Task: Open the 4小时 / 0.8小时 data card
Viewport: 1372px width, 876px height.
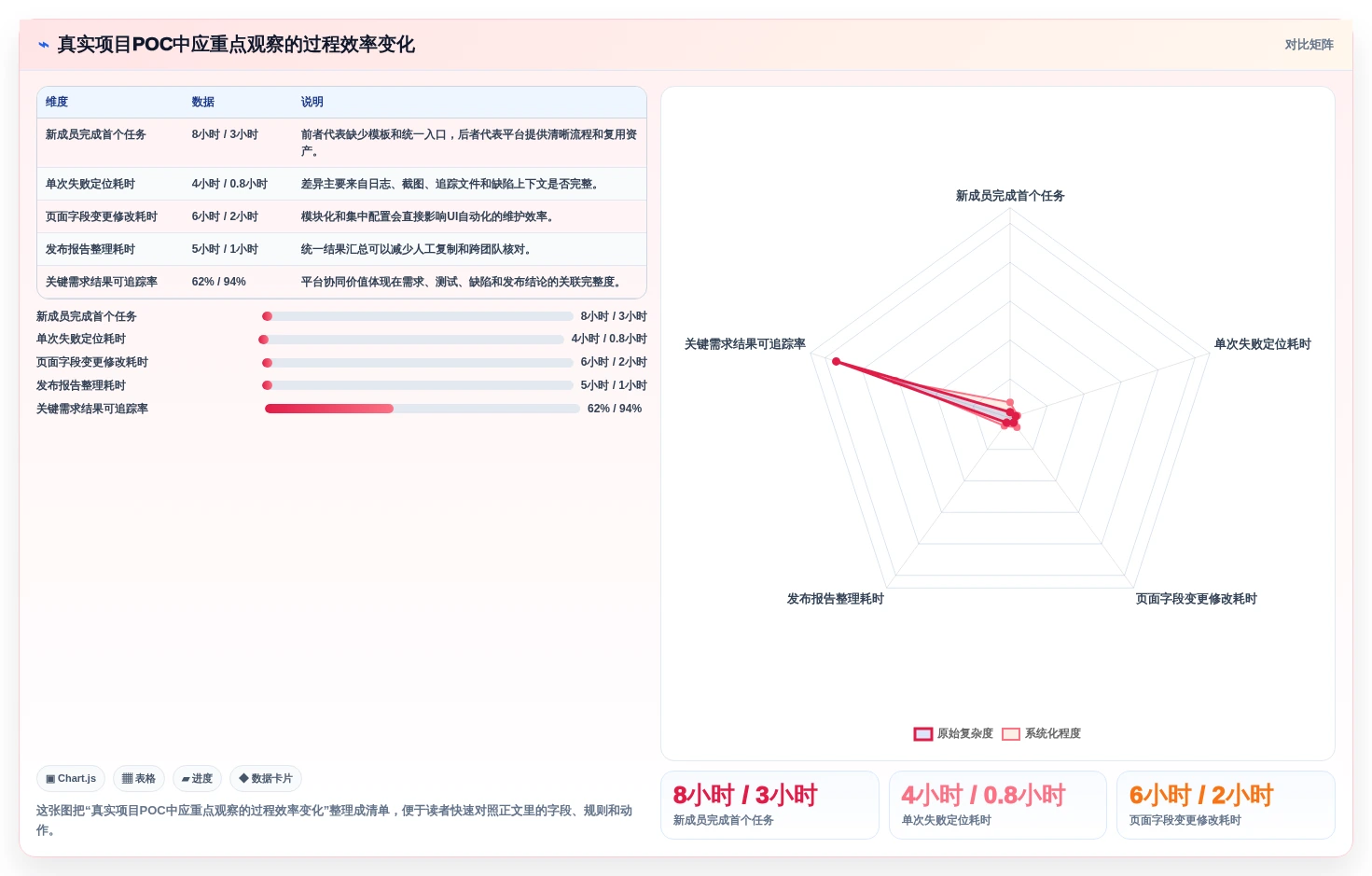Action: pyautogui.click(x=998, y=805)
